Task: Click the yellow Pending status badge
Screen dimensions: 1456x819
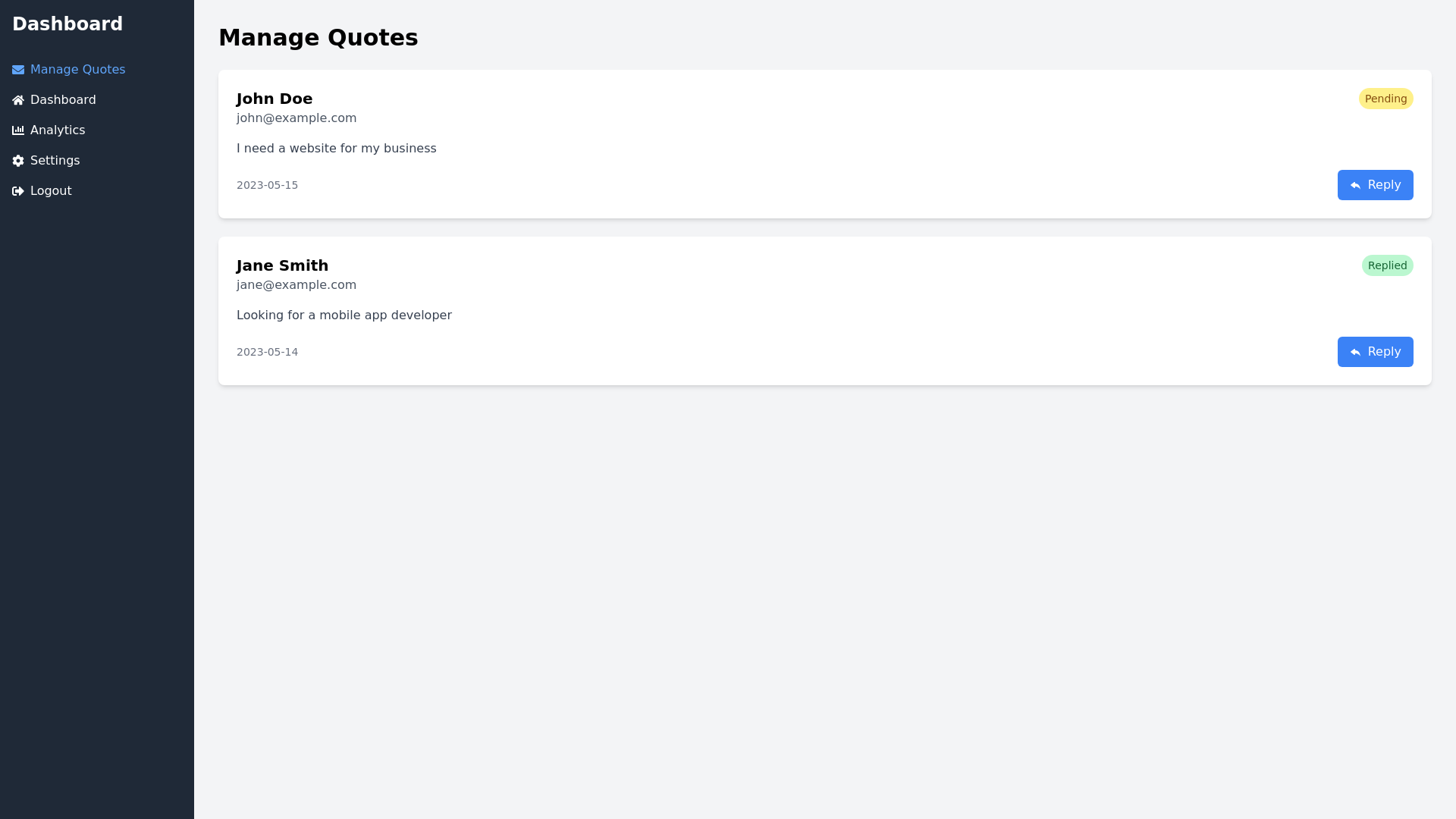Action: (1385, 99)
